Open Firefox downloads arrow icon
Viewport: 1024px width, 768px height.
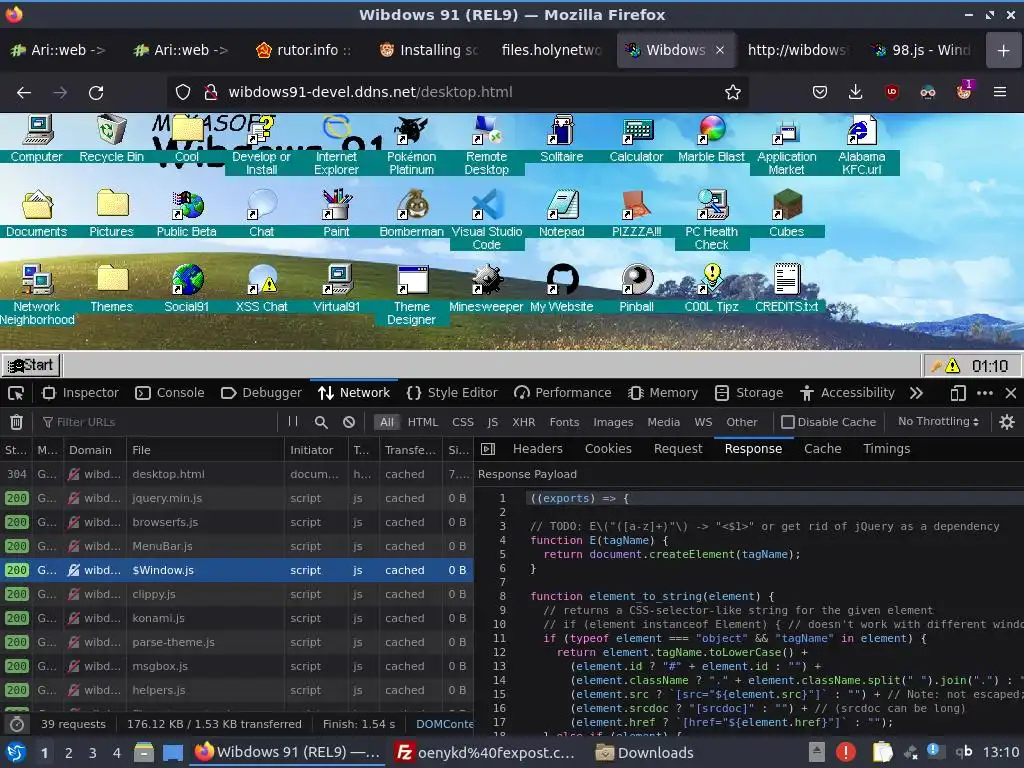(x=856, y=92)
